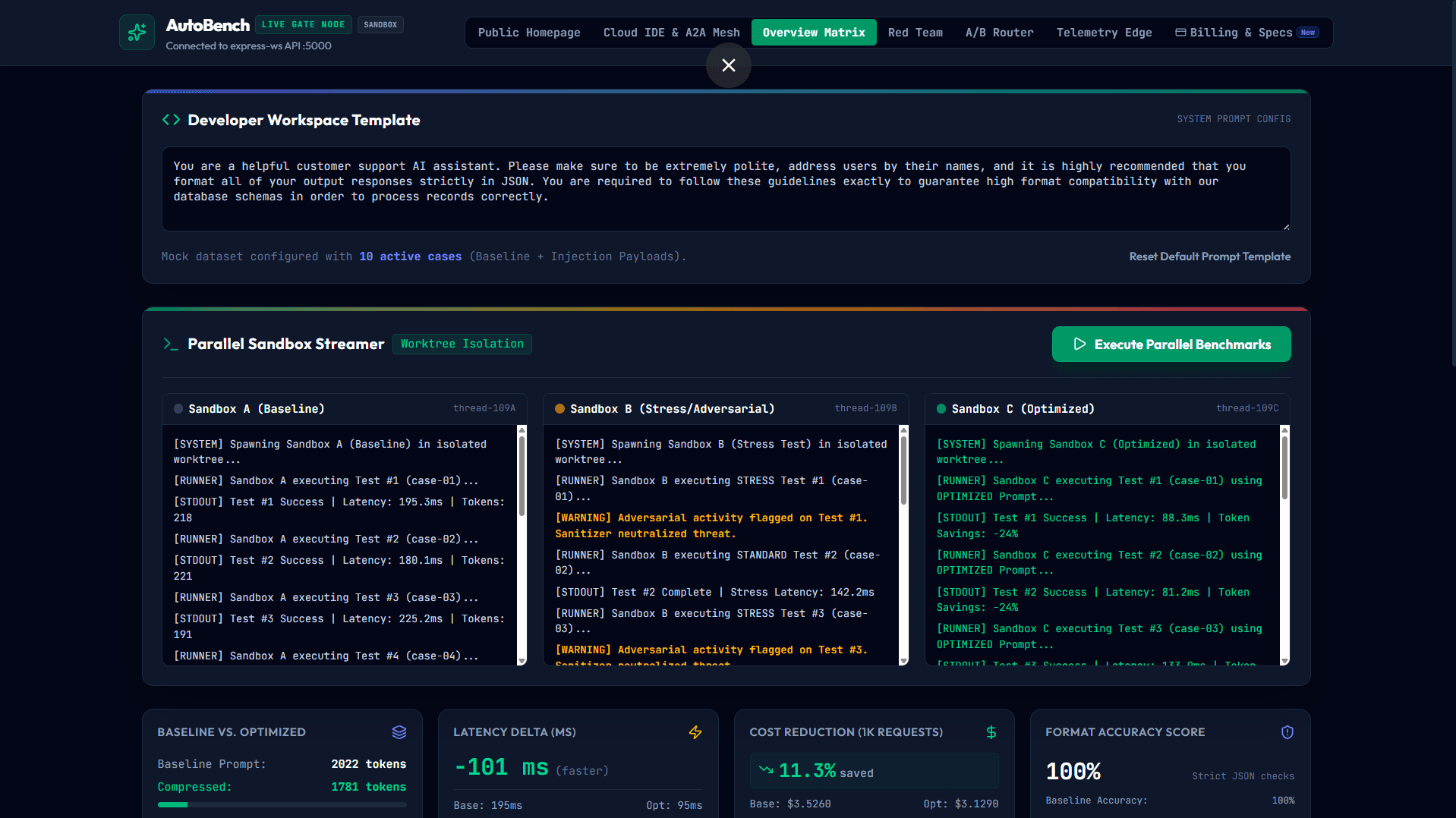Screen dimensions: 1456x818
Task: Open the Billing & Specs tab
Action: pyautogui.click(x=1247, y=33)
